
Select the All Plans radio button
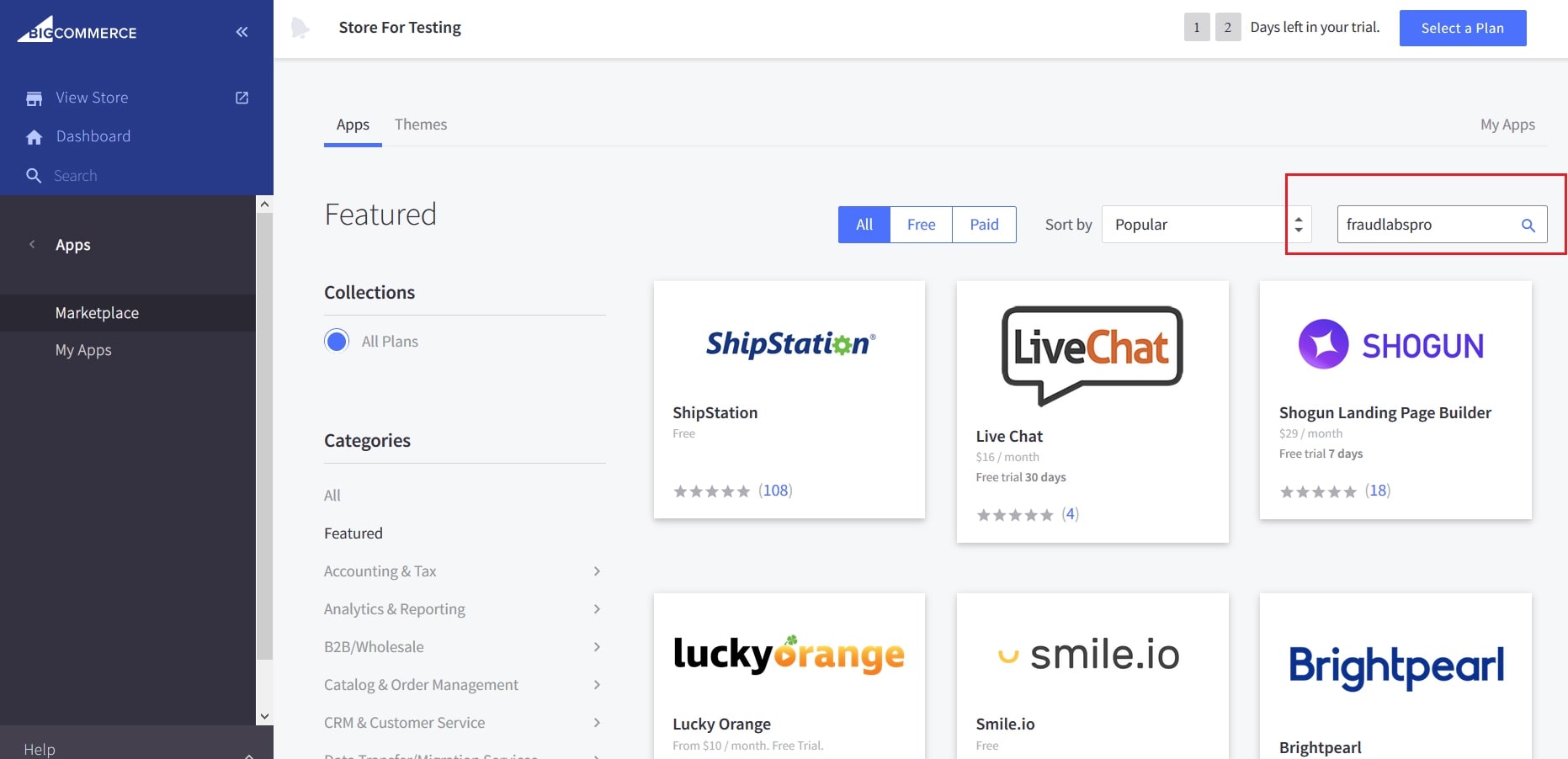point(337,341)
